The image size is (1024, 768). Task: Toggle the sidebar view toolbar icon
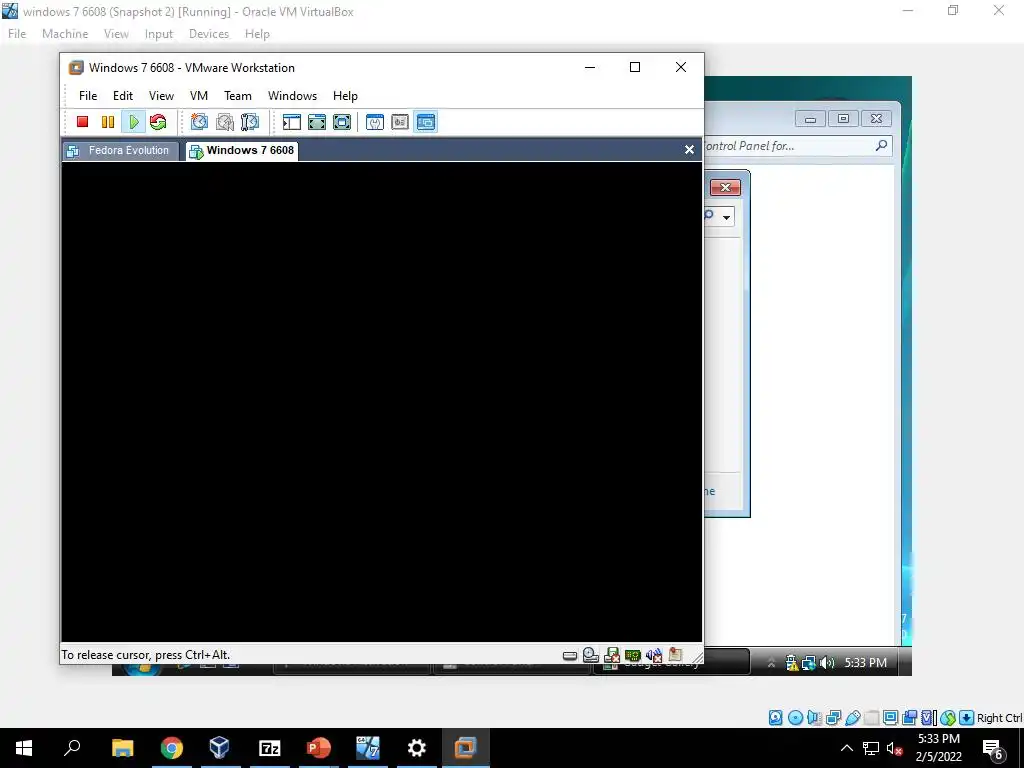click(x=291, y=122)
